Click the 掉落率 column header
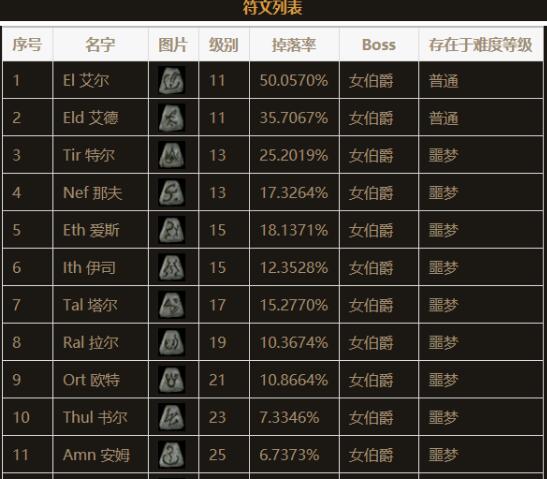Image resolution: width=547 pixels, height=479 pixels. coord(294,45)
